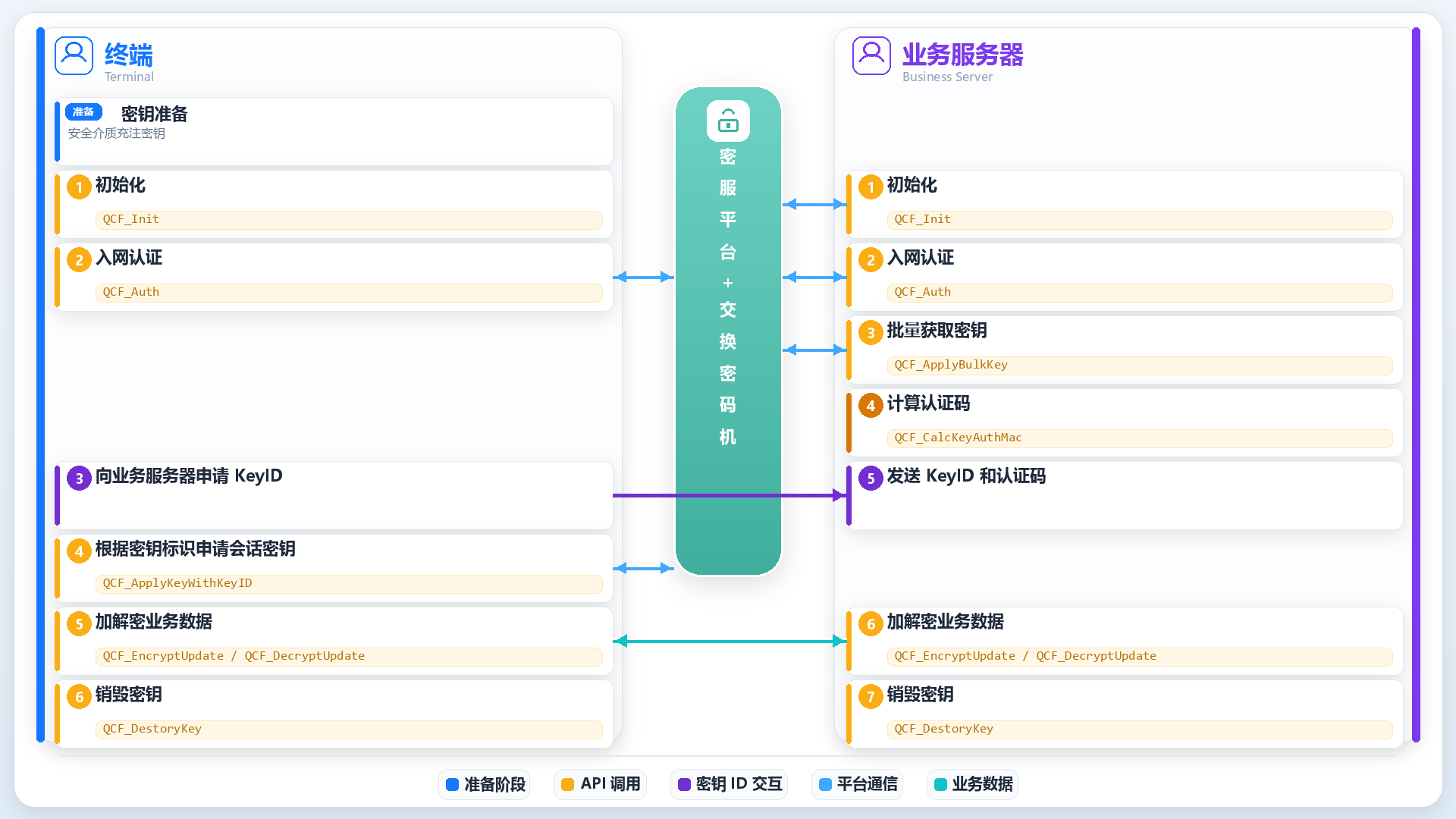Screen dimensions: 1456x819
Task: Click terminal QCF_EncryptUpdate / QCF_DecryptUpdate label
Action: pos(234,656)
